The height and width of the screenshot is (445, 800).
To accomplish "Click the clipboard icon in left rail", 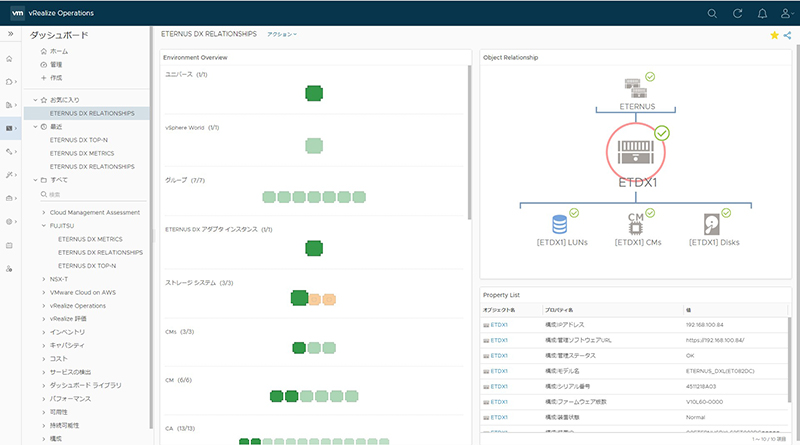I will (x=9, y=245).
